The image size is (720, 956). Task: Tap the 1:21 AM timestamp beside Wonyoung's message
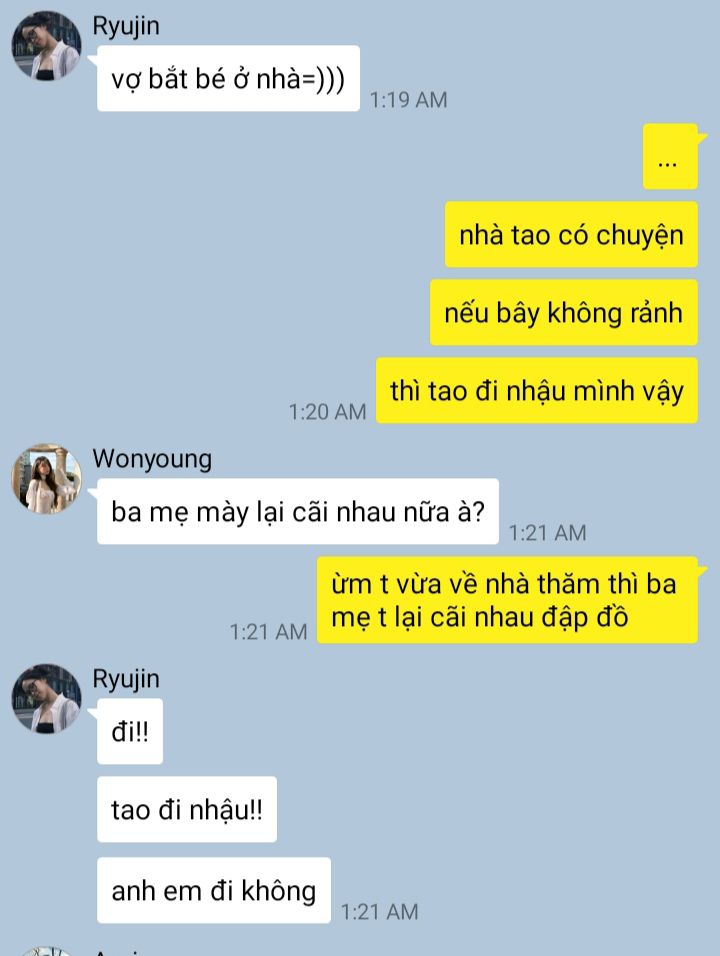[x=547, y=533]
